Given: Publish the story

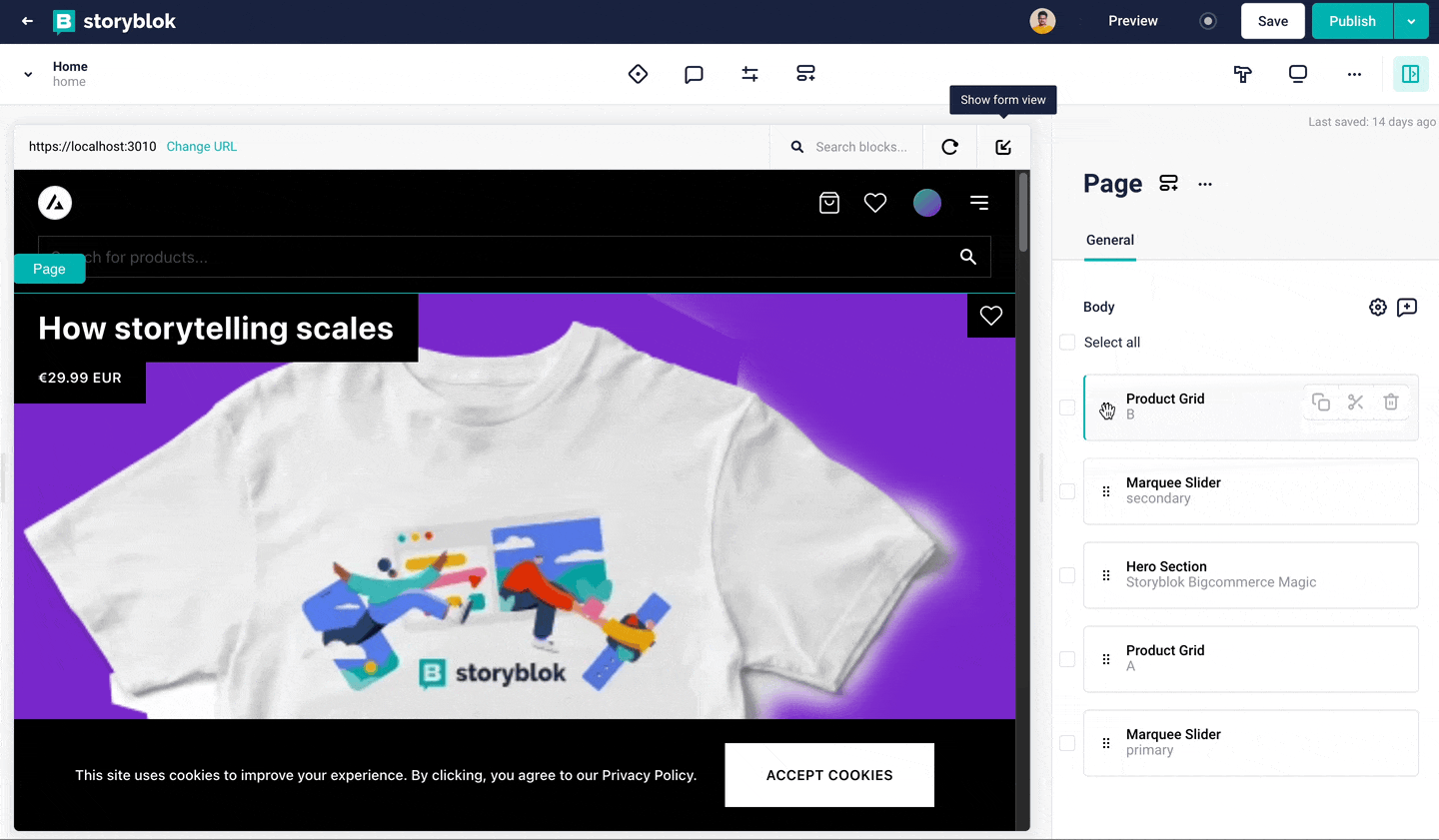Looking at the screenshot, I should click(1352, 21).
